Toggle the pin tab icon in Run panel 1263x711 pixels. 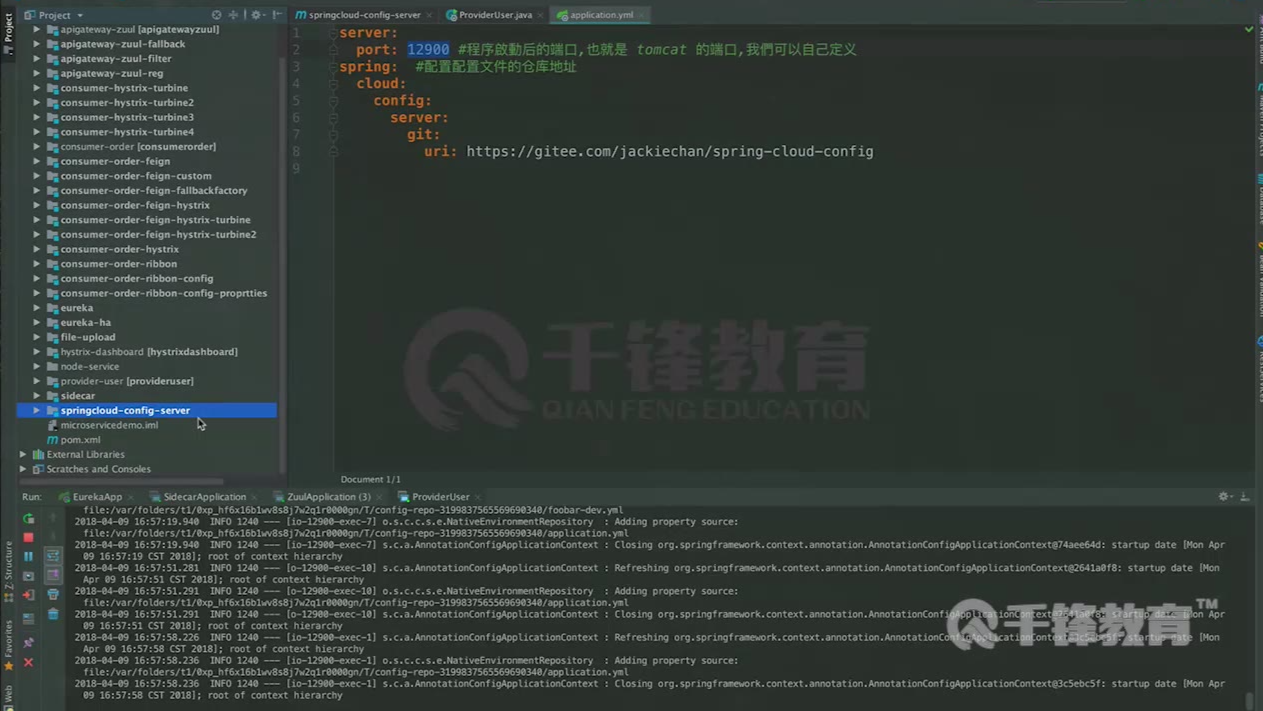pyautogui.click(x=28, y=642)
